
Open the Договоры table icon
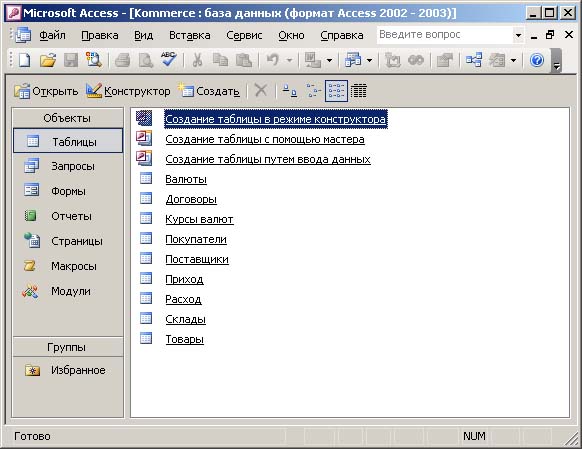click(x=146, y=199)
